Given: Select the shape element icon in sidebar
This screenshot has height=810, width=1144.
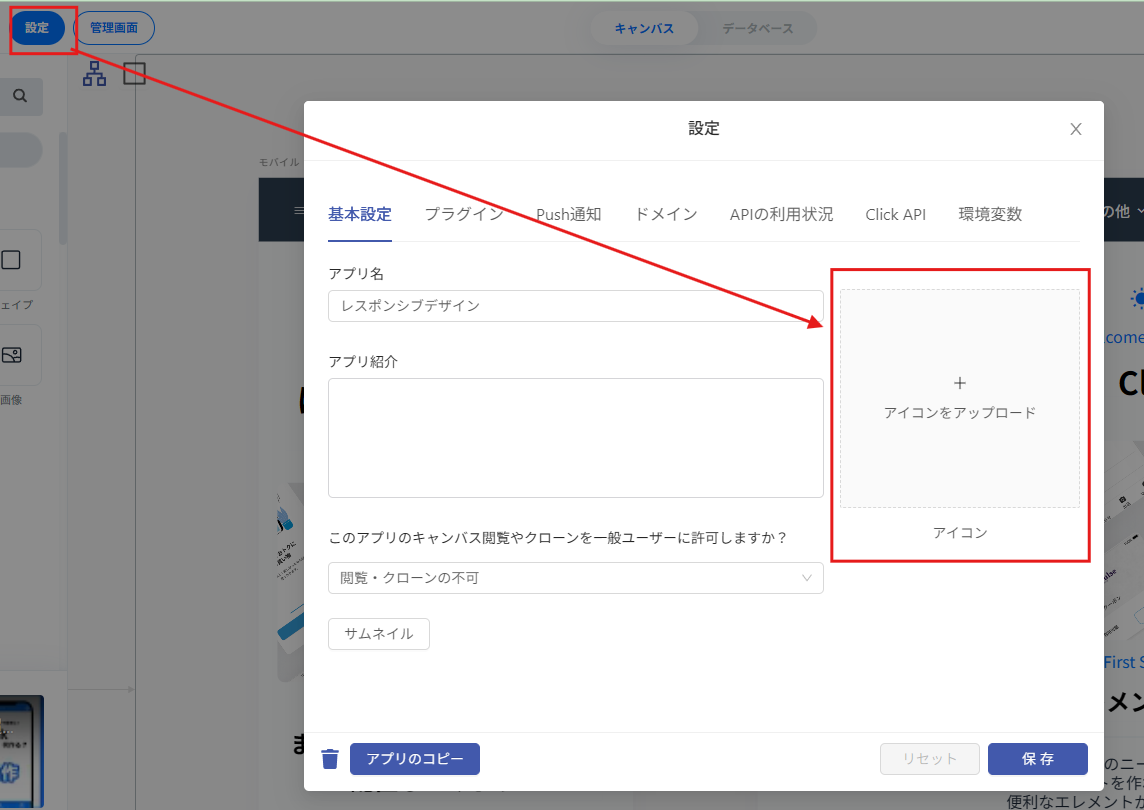Looking at the screenshot, I should click(x=12, y=261).
